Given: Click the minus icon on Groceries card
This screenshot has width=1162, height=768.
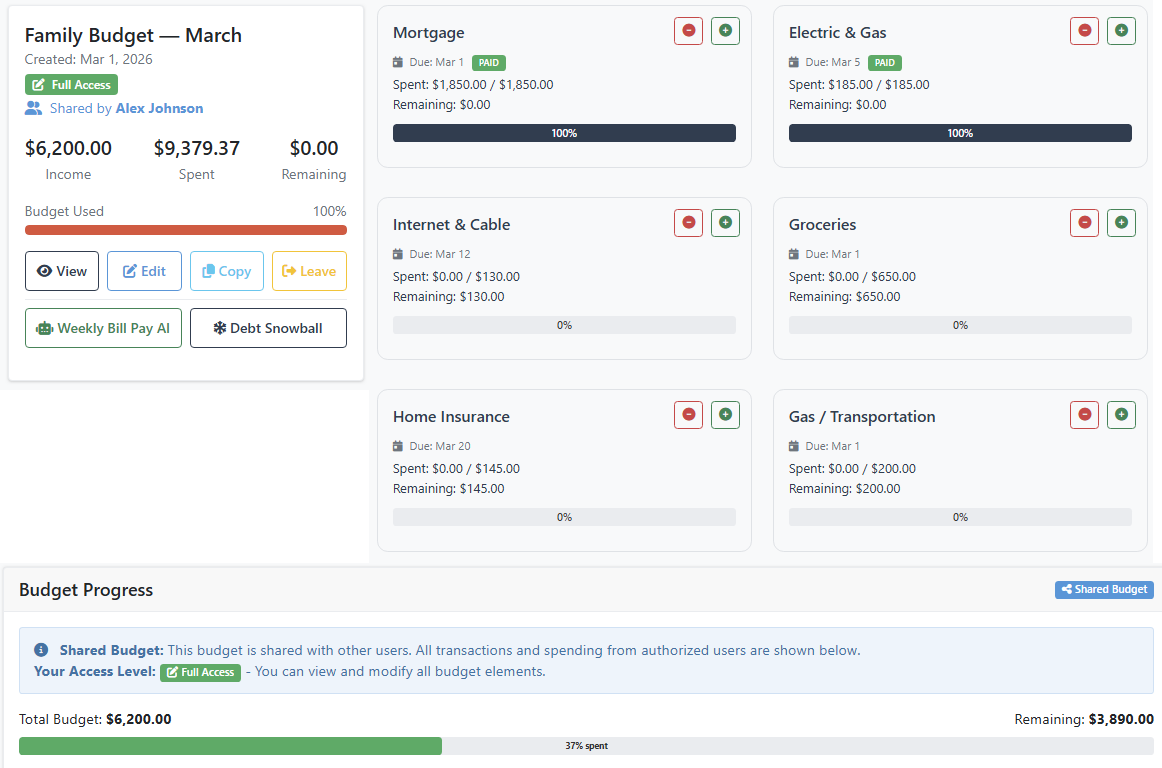Looking at the screenshot, I should (1084, 223).
